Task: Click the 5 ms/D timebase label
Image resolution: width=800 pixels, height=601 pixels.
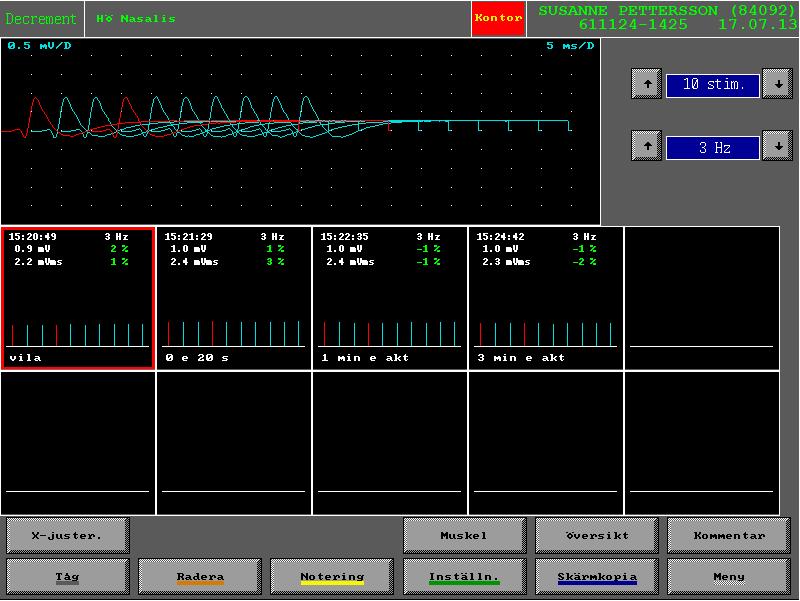Action: [x=570, y=45]
